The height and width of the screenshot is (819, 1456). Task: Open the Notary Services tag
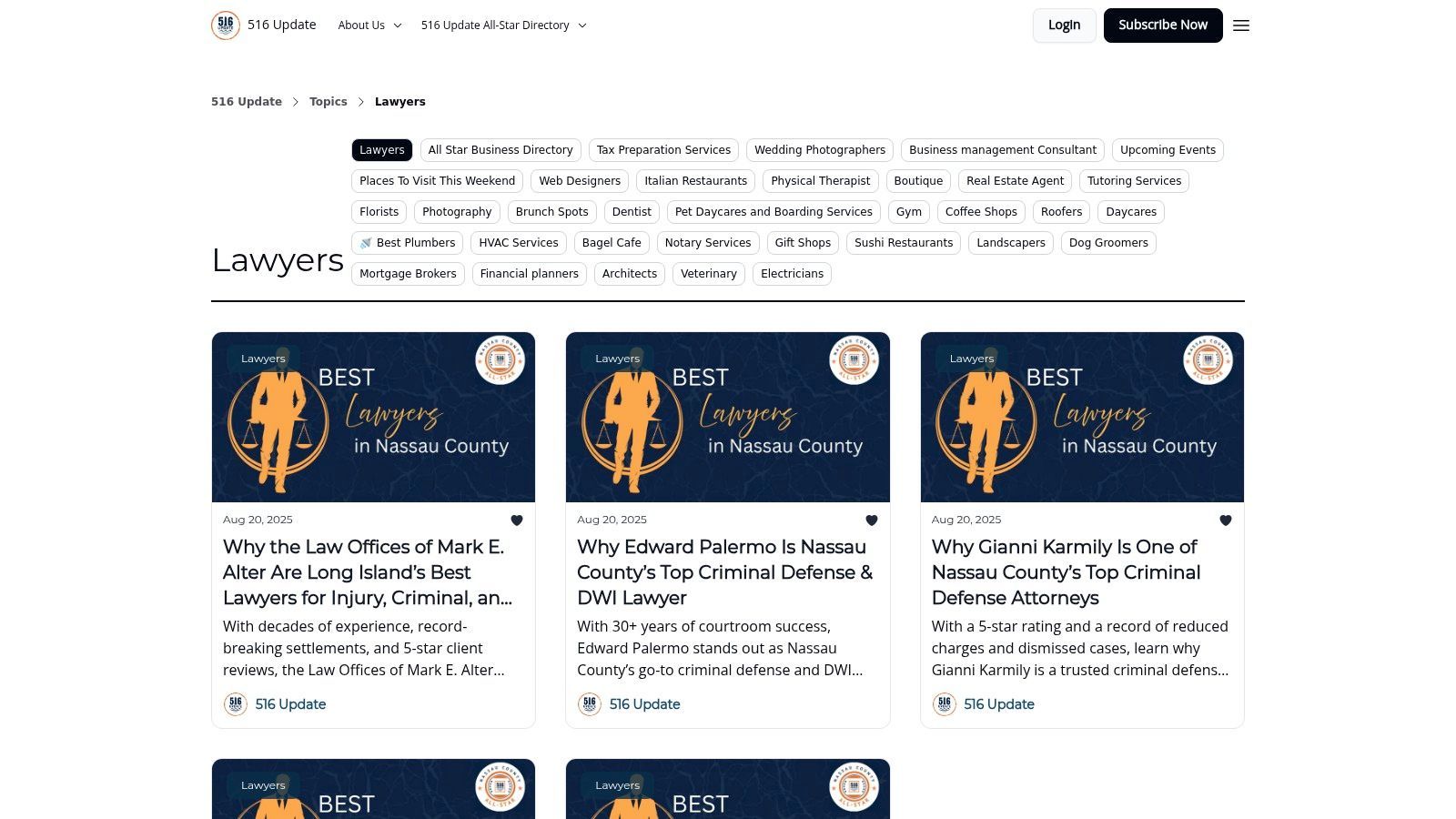pyautogui.click(x=708, y=243)
